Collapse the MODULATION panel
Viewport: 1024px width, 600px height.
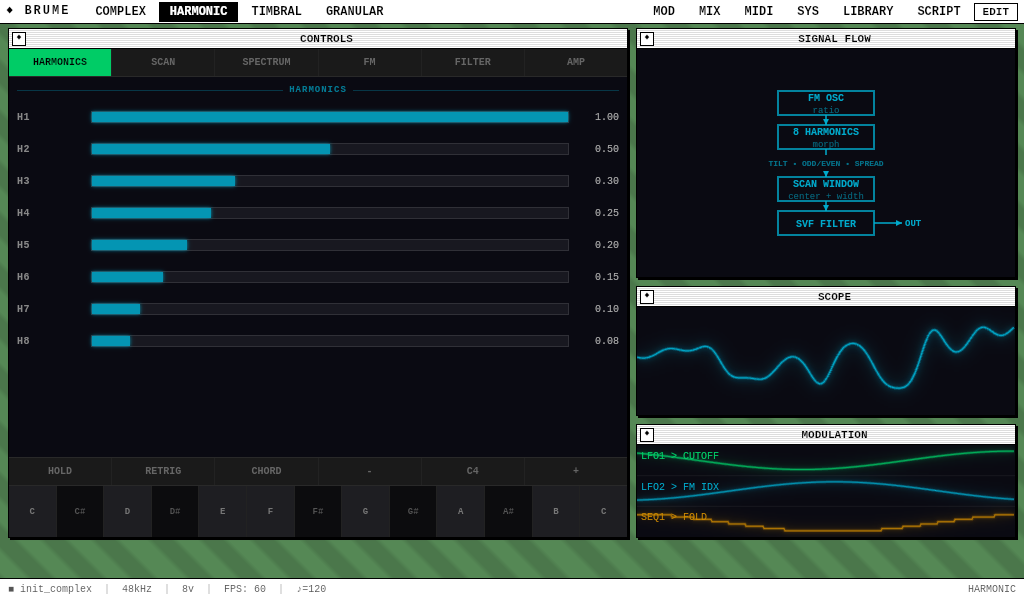645,435
